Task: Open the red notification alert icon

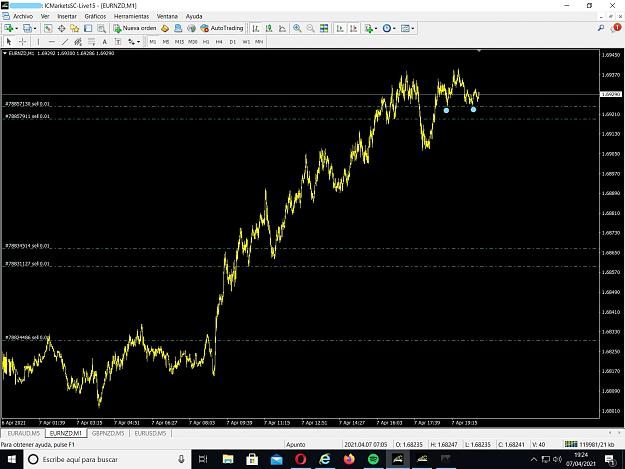Action: tap(616, 27)
